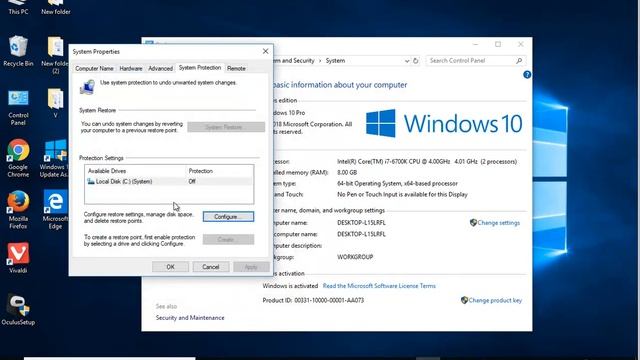
Task: Open Security and Maintenance link
Action: (x=190, y=318)
